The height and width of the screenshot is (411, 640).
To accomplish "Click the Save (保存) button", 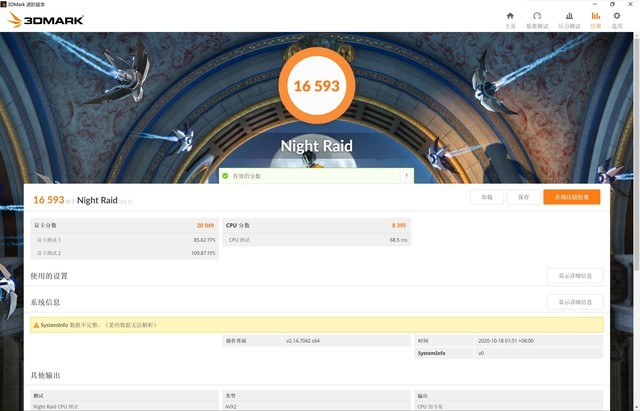I will [x=523, y=197].
